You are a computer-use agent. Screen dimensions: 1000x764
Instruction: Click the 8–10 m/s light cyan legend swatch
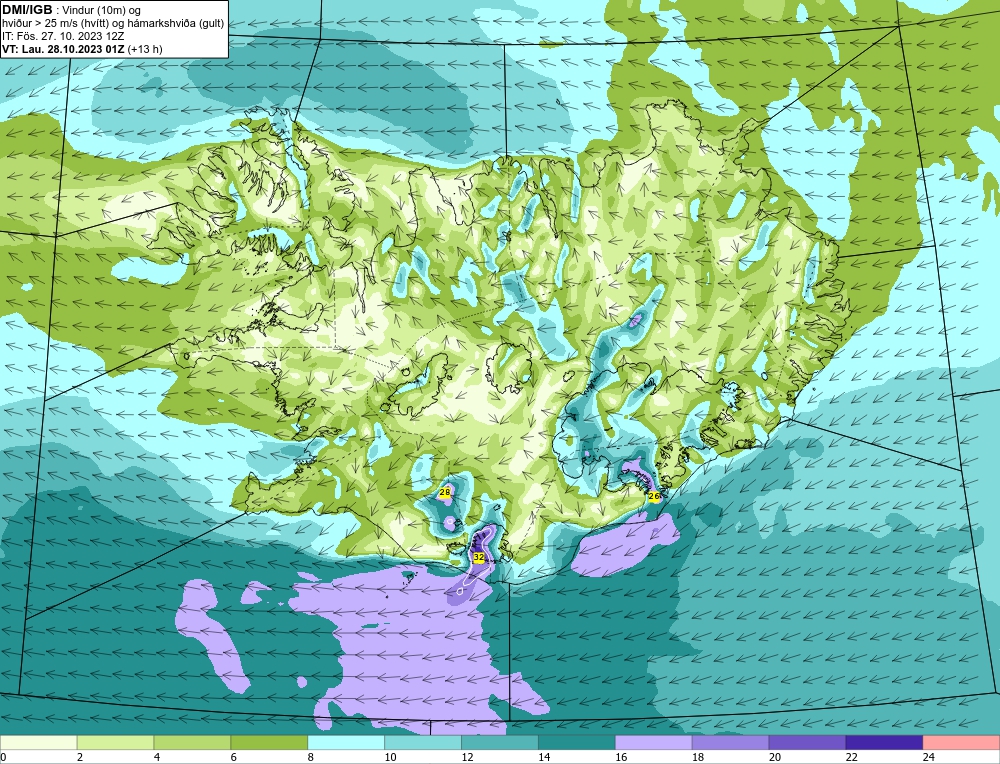[346, 743]
